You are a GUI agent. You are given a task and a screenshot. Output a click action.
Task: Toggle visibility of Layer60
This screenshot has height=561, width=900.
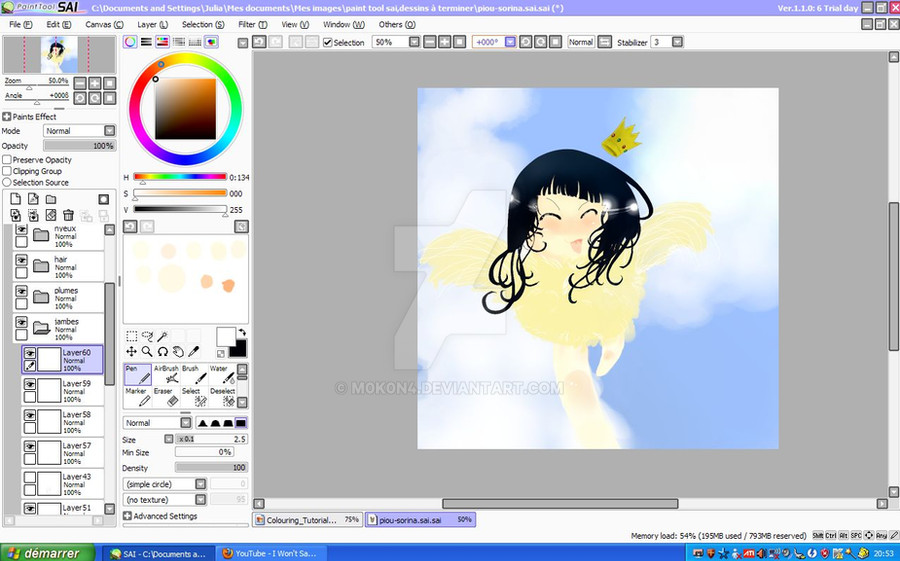[30, 353]
